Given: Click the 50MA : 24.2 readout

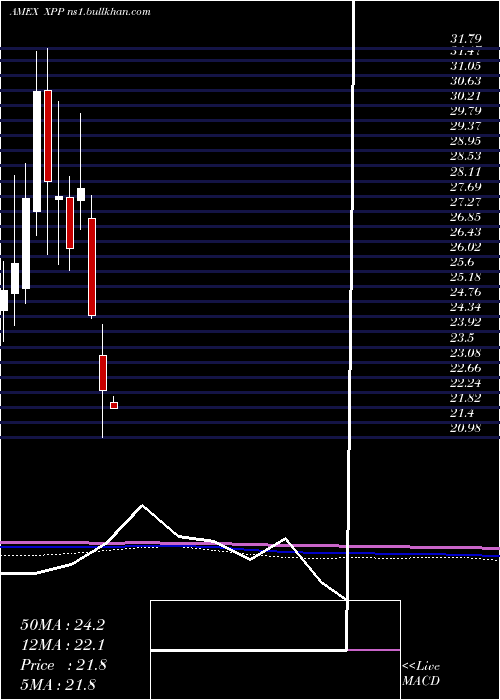Looking at the screenshot, I should [x=63, y=625].
